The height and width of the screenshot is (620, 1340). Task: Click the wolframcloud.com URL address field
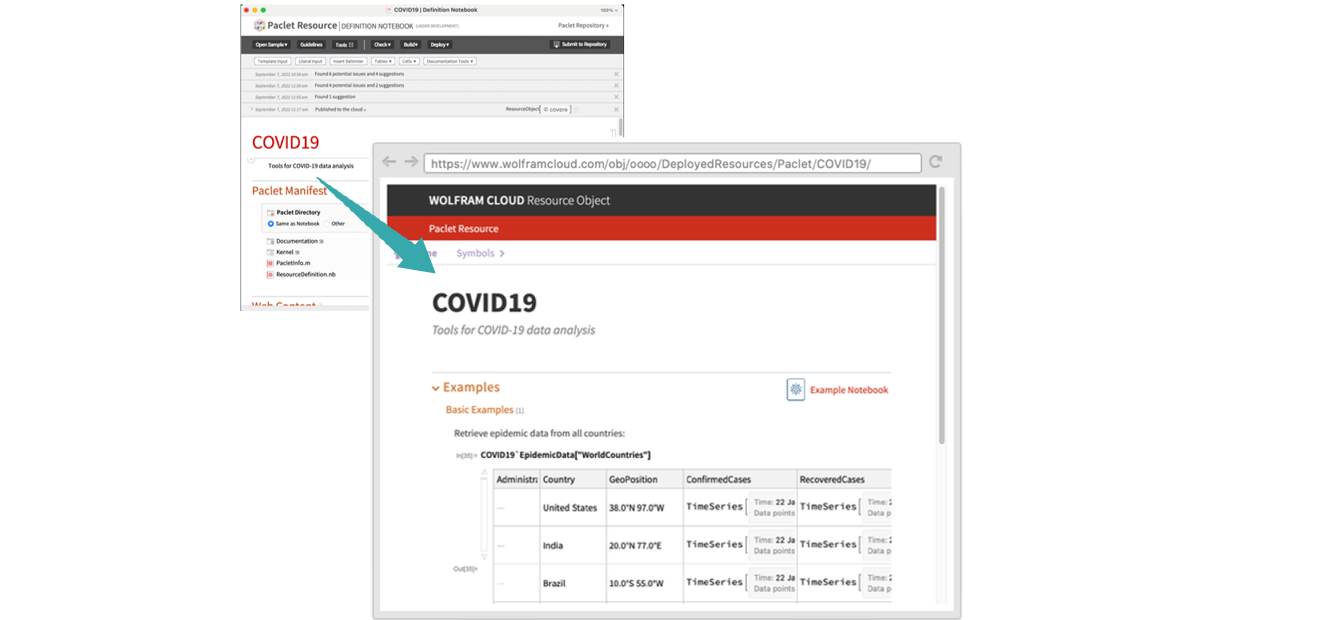(x=670, y=163)
